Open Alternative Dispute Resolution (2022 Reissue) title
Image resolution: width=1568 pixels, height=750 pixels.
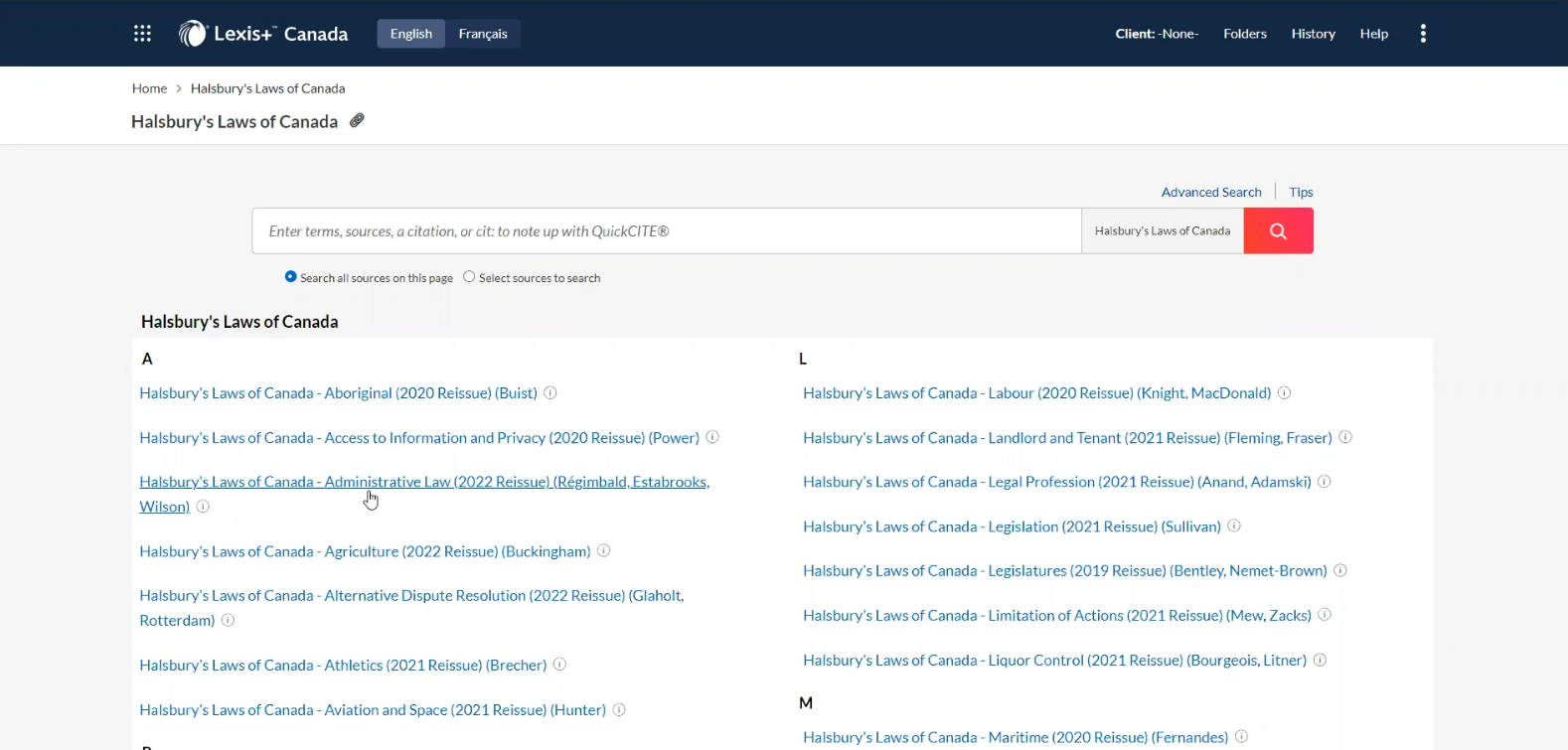point(412,608)
